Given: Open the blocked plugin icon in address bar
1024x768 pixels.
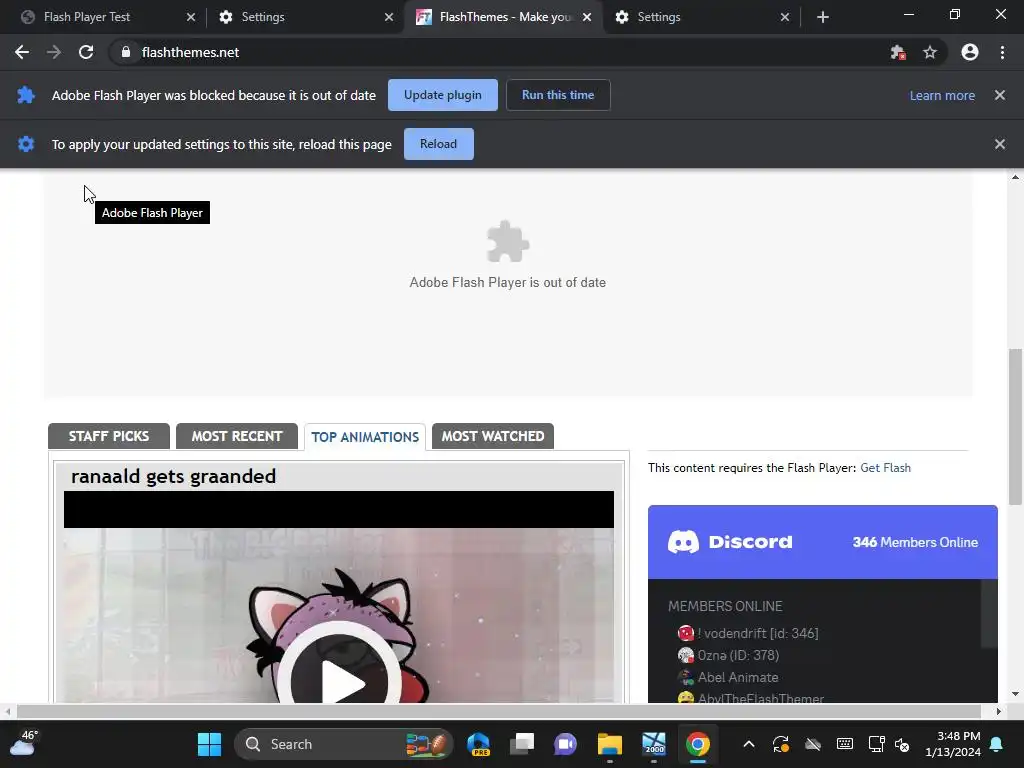Looking at the screenshot, I should (x=898, y=52).
